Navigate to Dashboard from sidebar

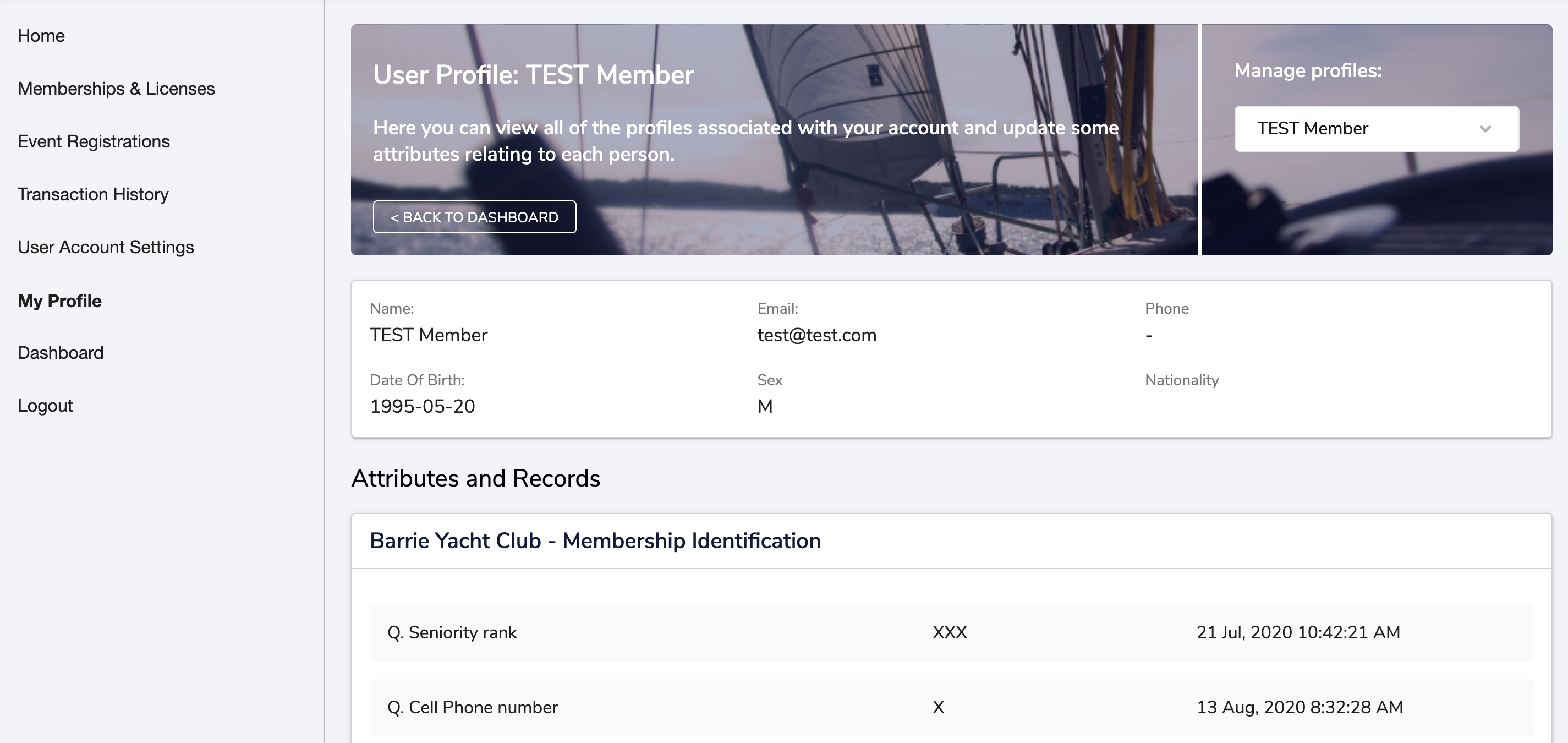pos(61,353)
